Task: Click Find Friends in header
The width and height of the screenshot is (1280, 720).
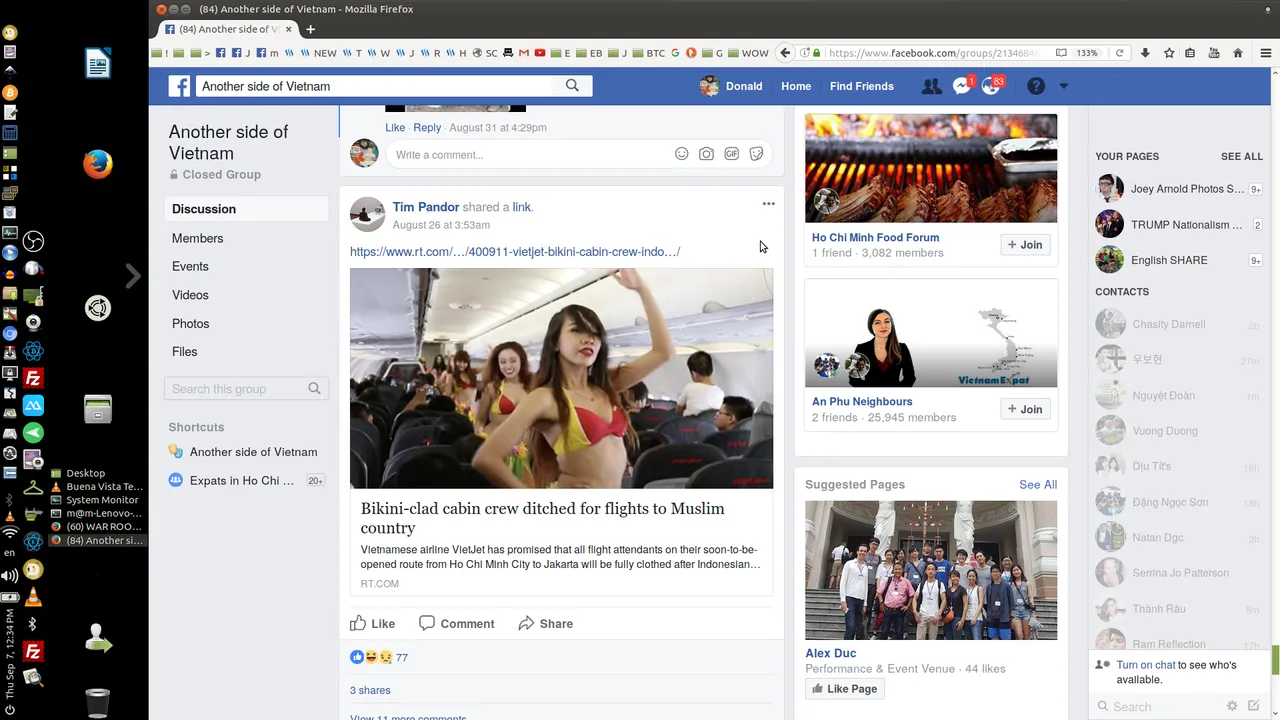Action: (862, 86)
